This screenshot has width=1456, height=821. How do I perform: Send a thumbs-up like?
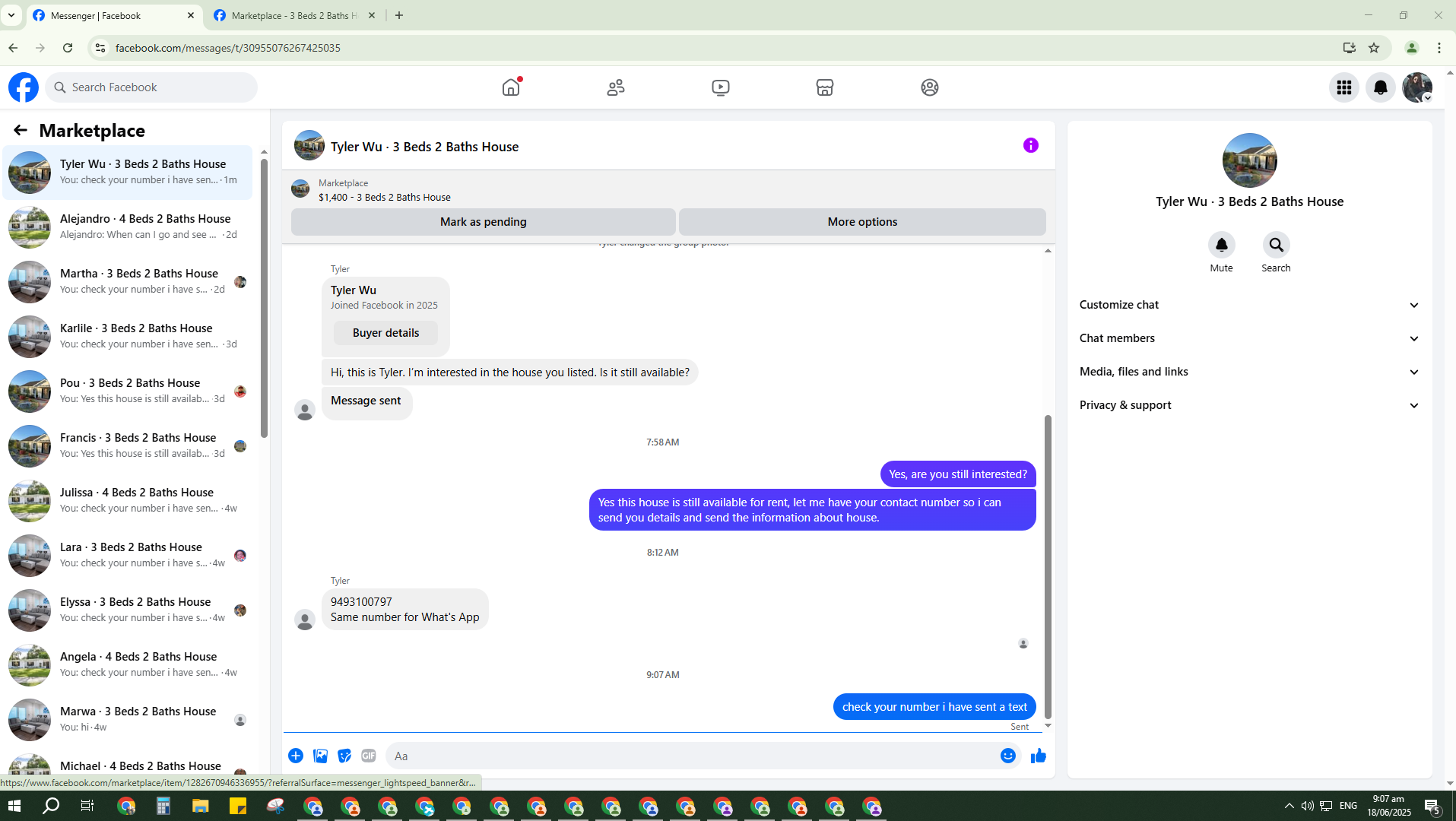click(x=1039, y=756)
